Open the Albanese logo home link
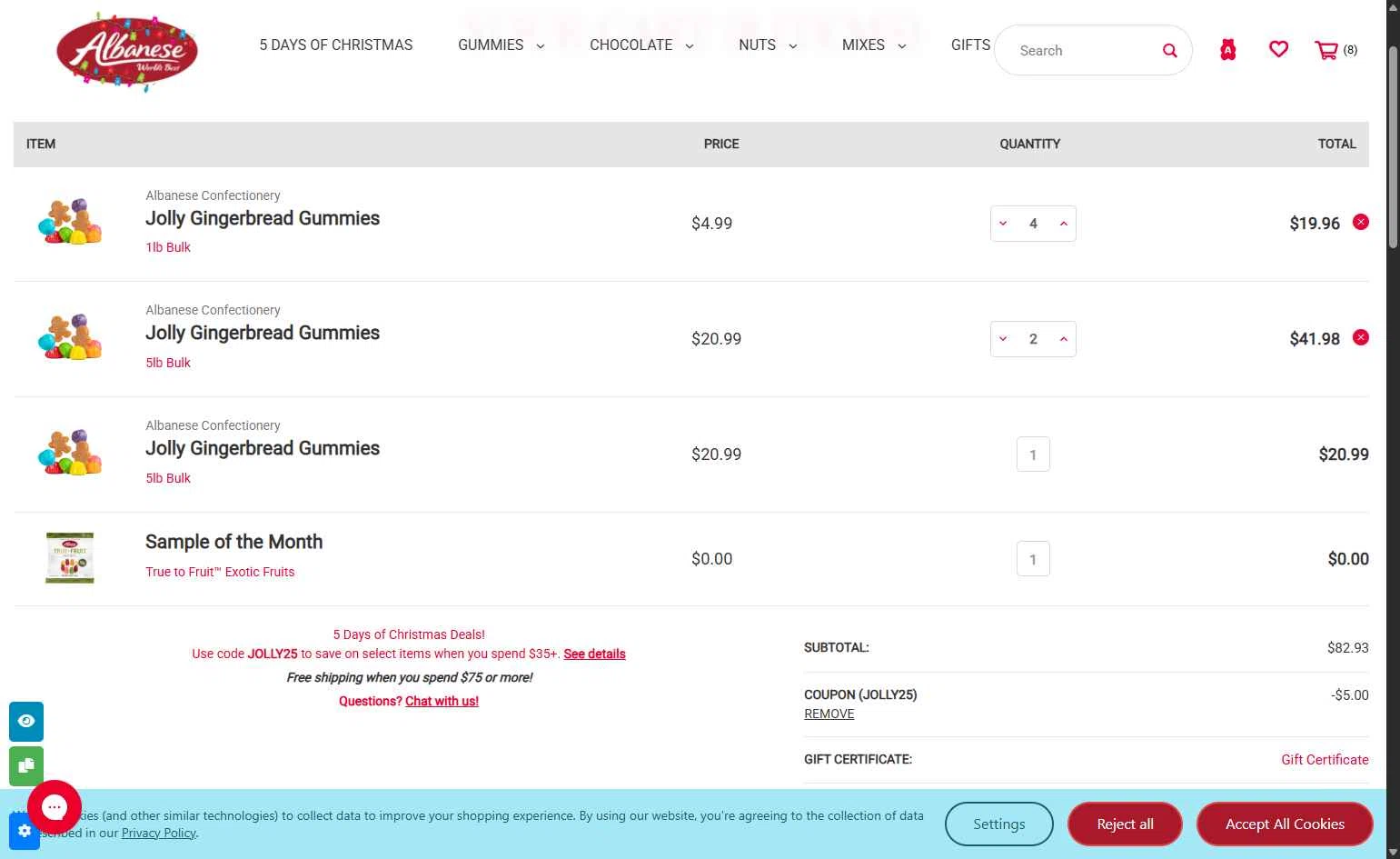 click(x=127, y=52)
